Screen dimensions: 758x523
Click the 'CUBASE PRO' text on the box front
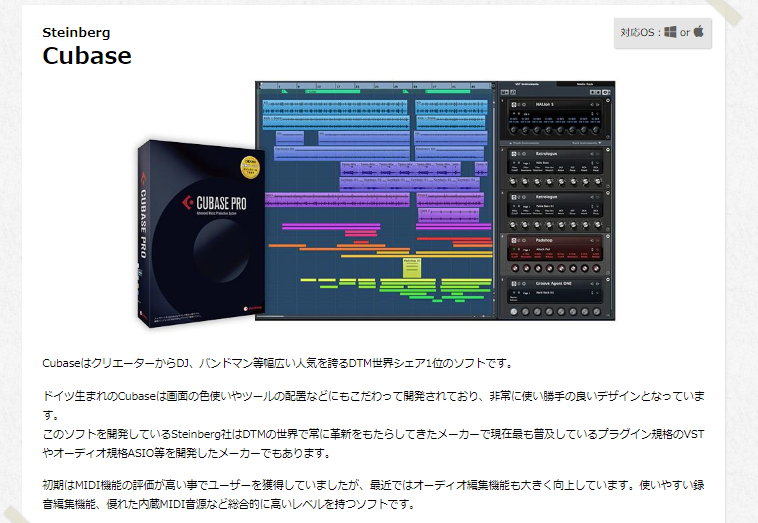click(221, 203)
